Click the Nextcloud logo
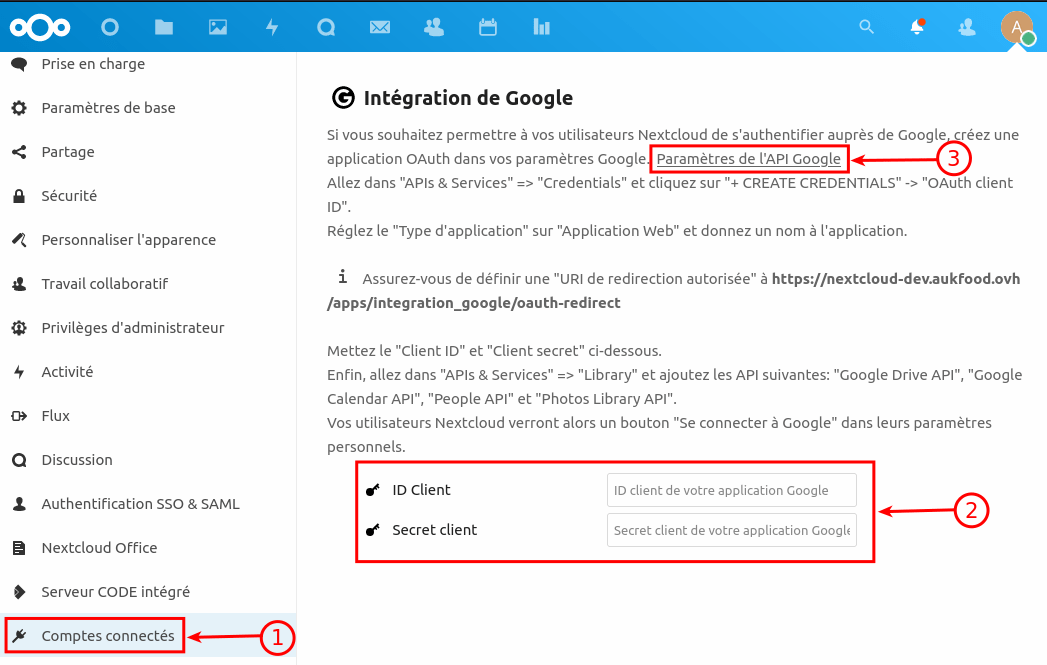The image size is (1047, 665). click(40, 27)
